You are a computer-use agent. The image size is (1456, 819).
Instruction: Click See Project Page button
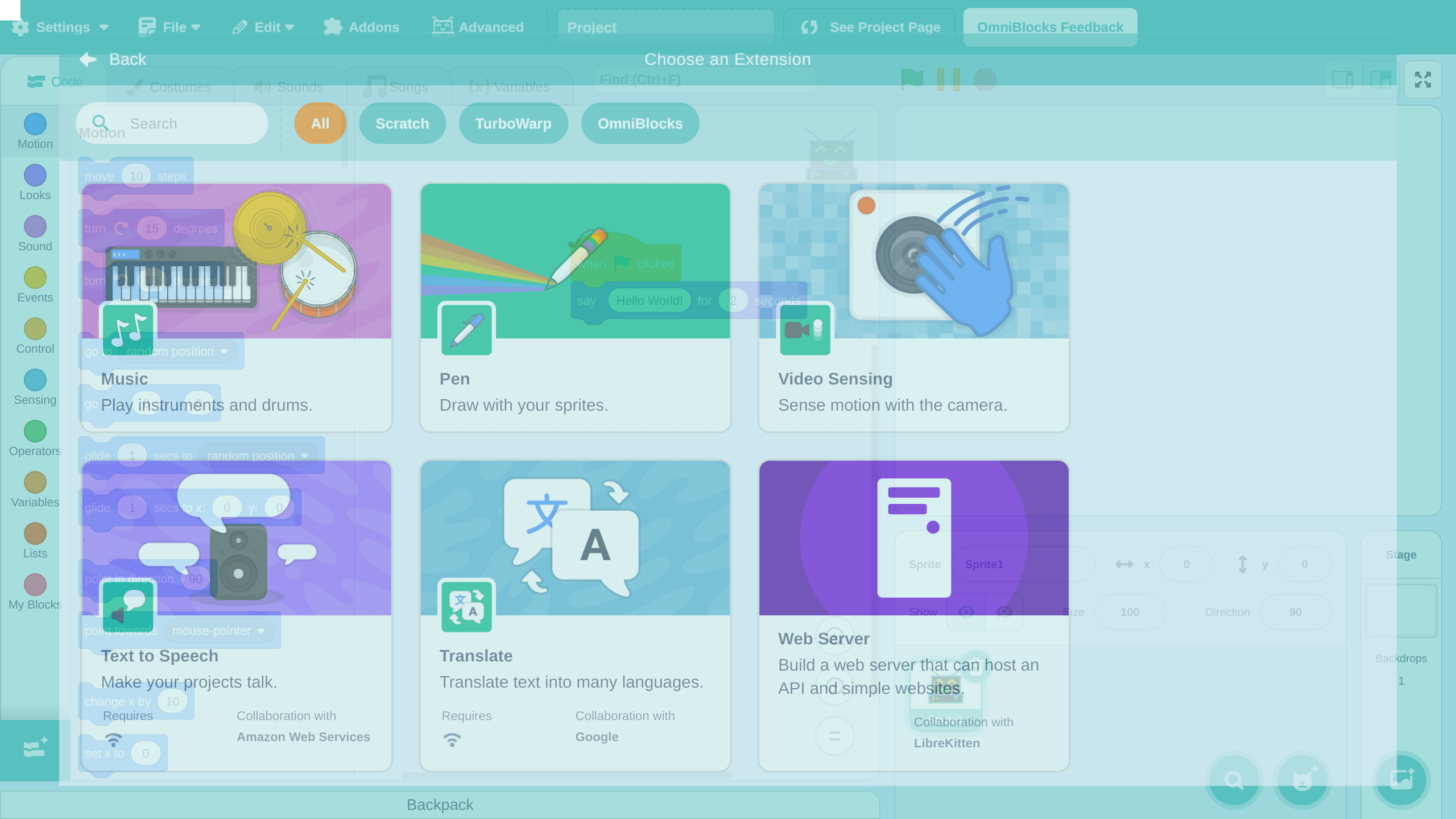870,27
